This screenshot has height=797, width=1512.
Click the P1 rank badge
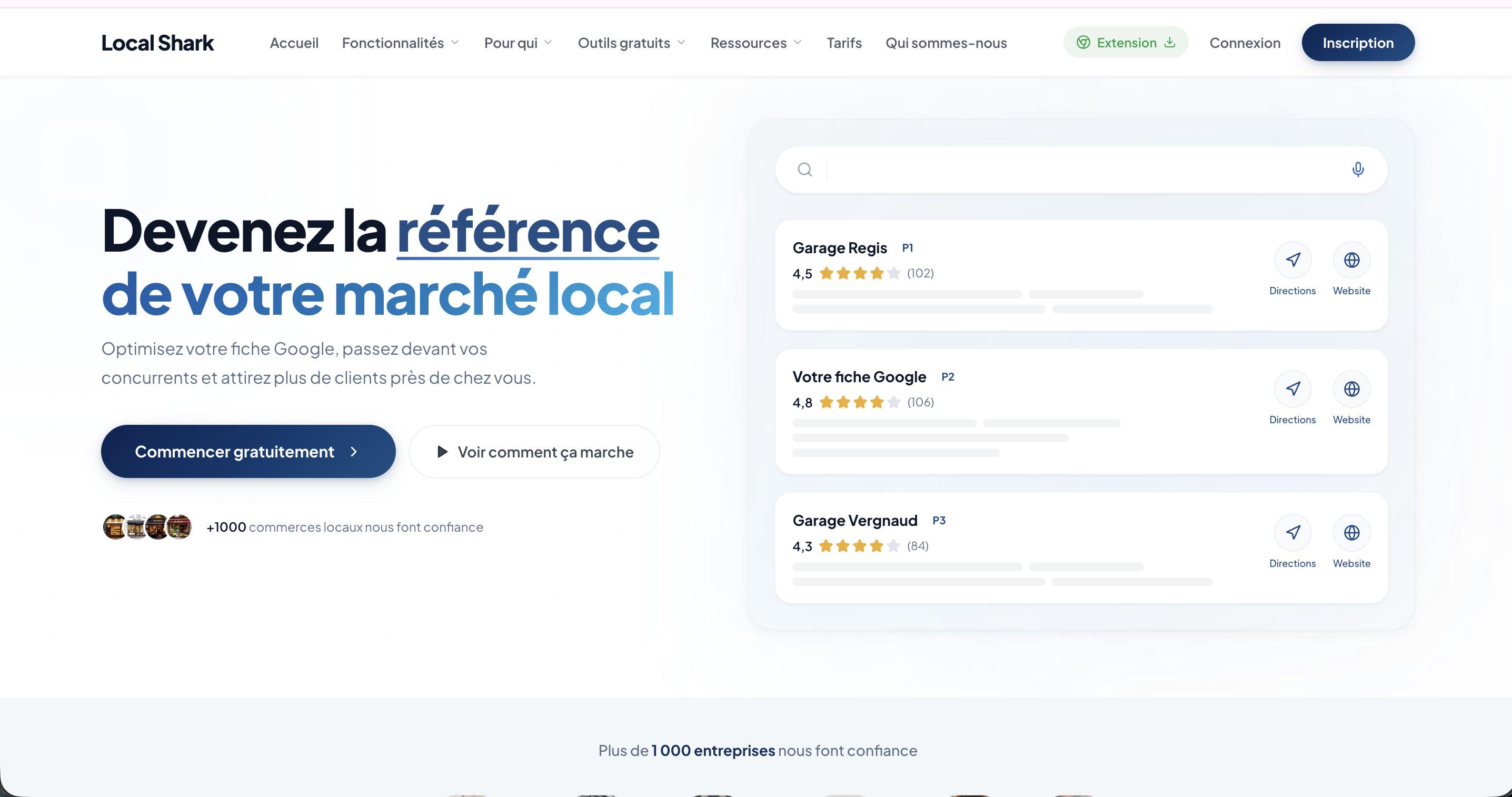[x=908, y=247]
